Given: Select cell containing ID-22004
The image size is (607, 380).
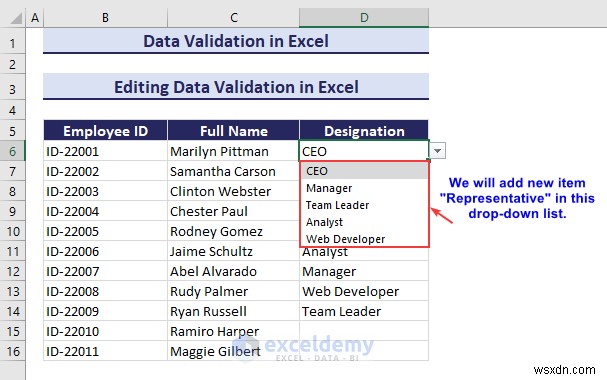Looking at the screenshot, I should (x=105, y=211).
